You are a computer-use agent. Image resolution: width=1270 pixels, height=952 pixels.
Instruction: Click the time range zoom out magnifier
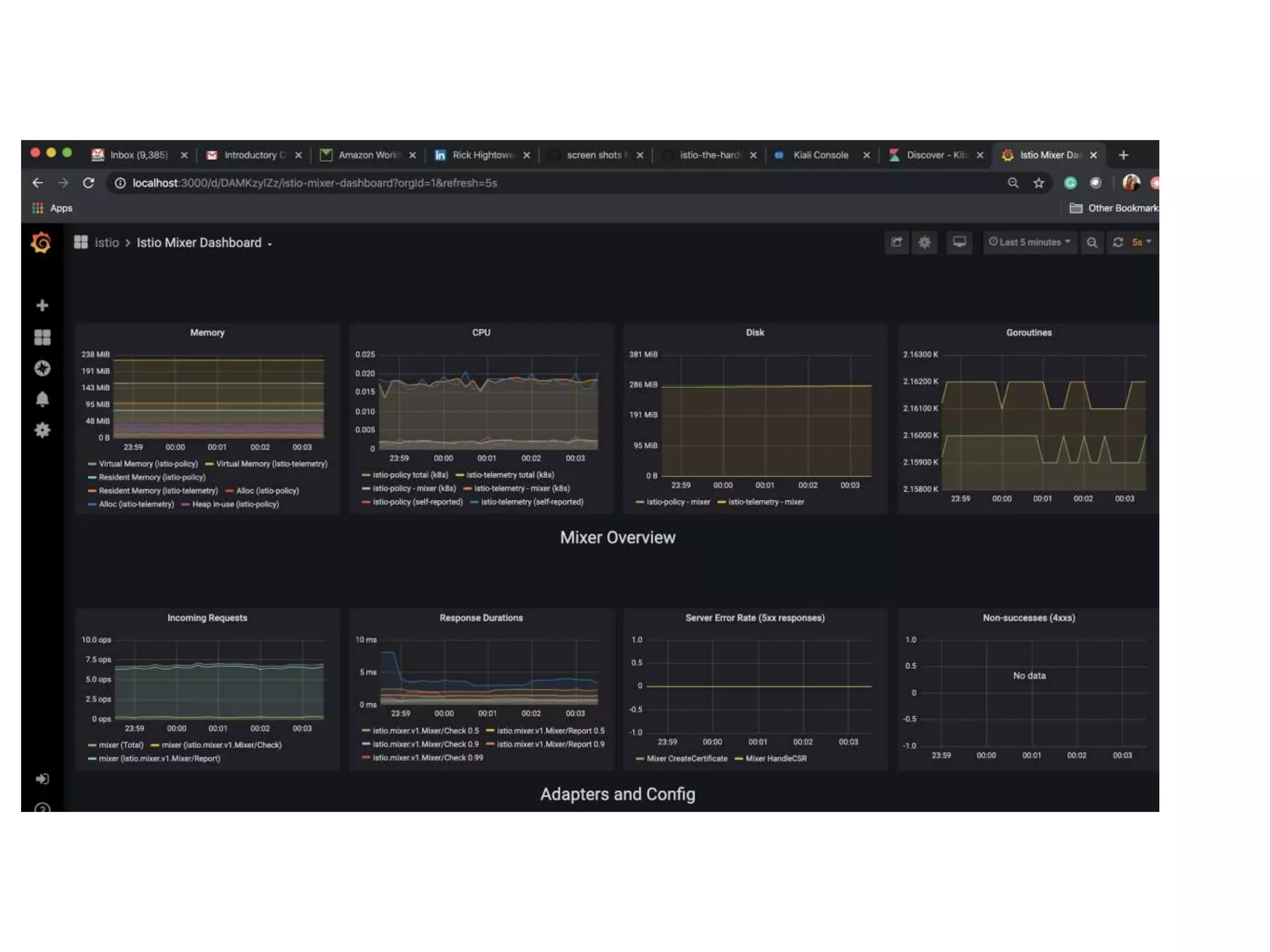1092,242
